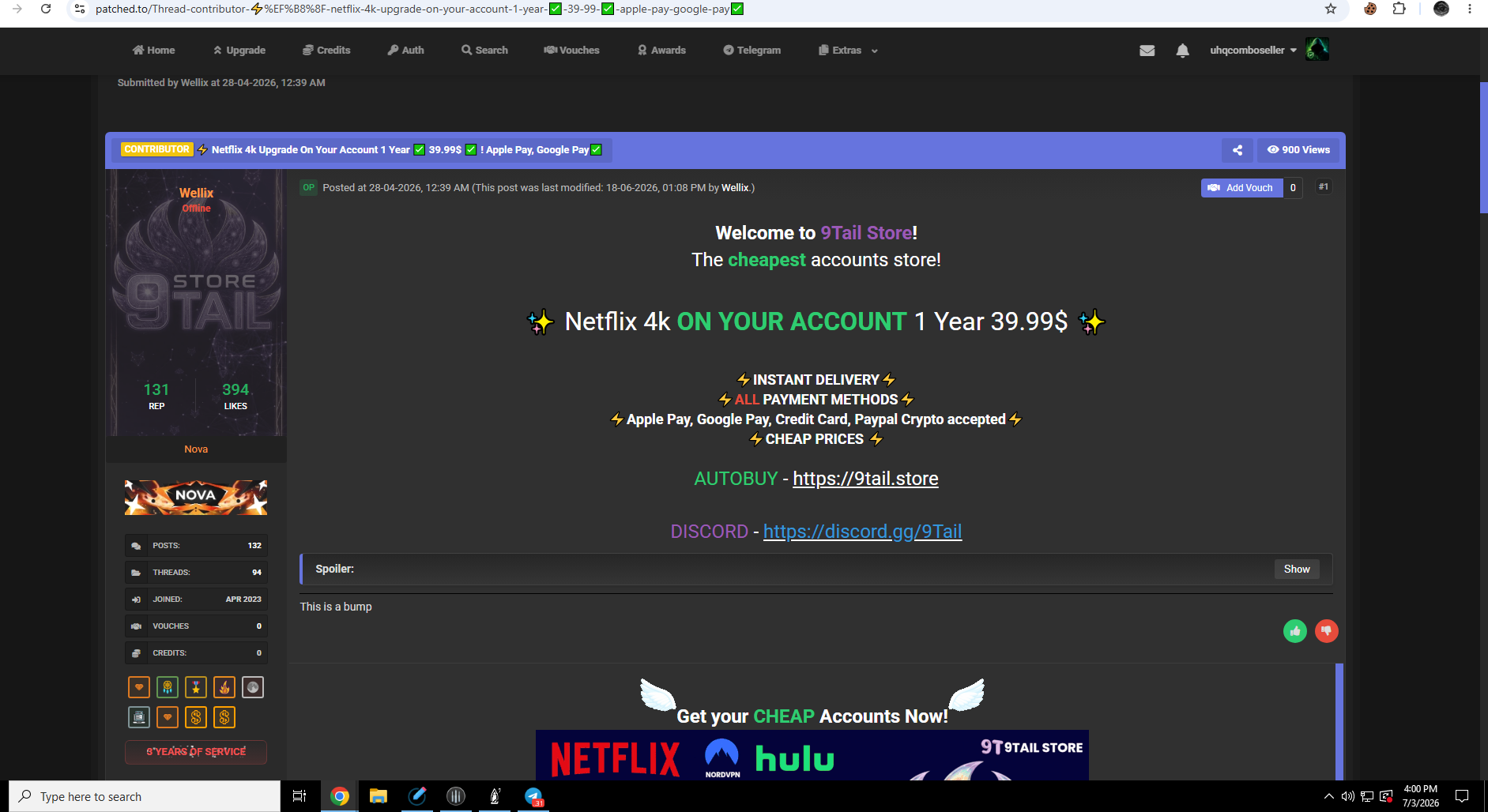Click the flame award badge
This screenshot has height=812, width=1488.
coord(224,687)
